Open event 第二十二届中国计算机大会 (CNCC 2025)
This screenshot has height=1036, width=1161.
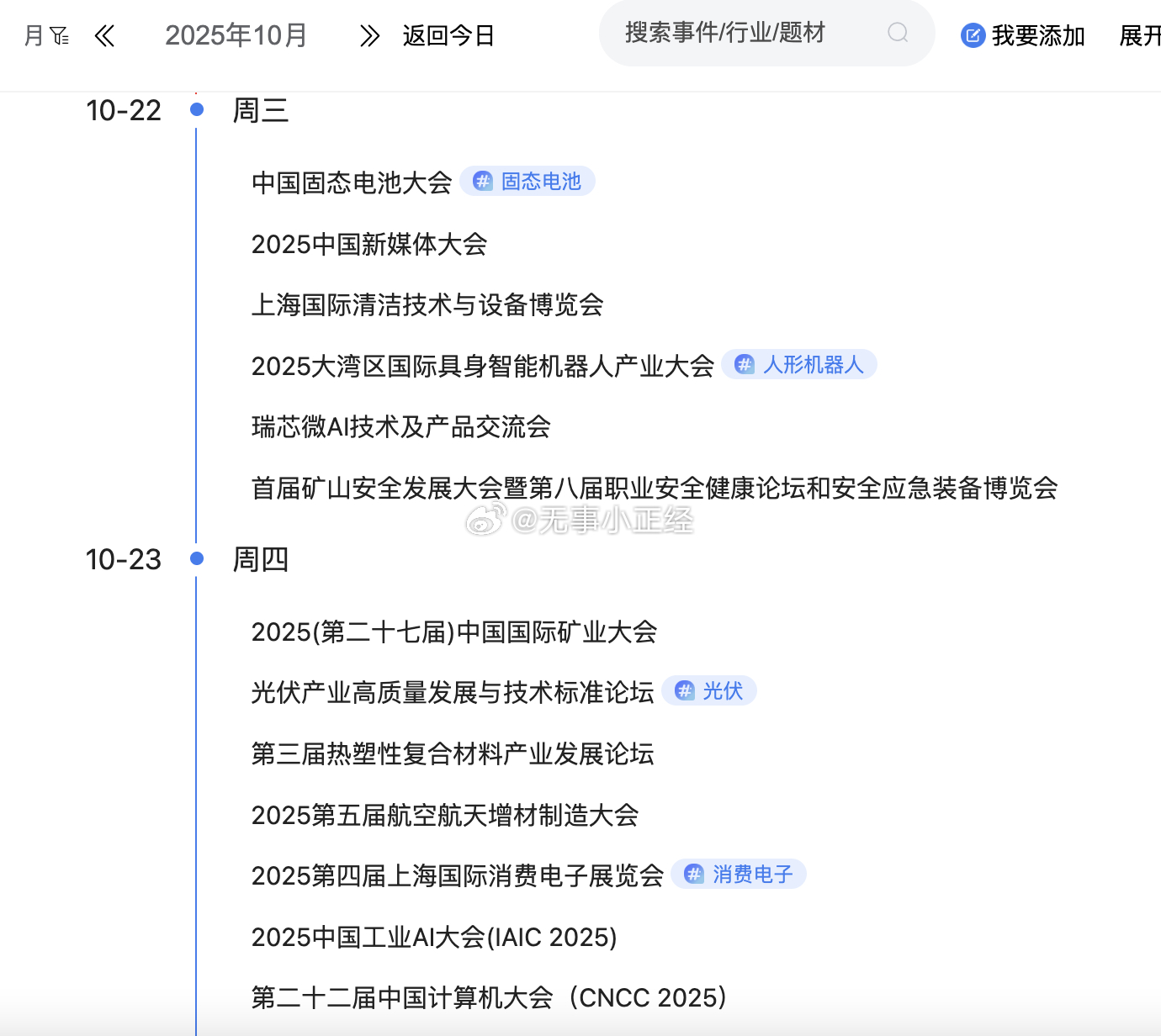(490, 997)
